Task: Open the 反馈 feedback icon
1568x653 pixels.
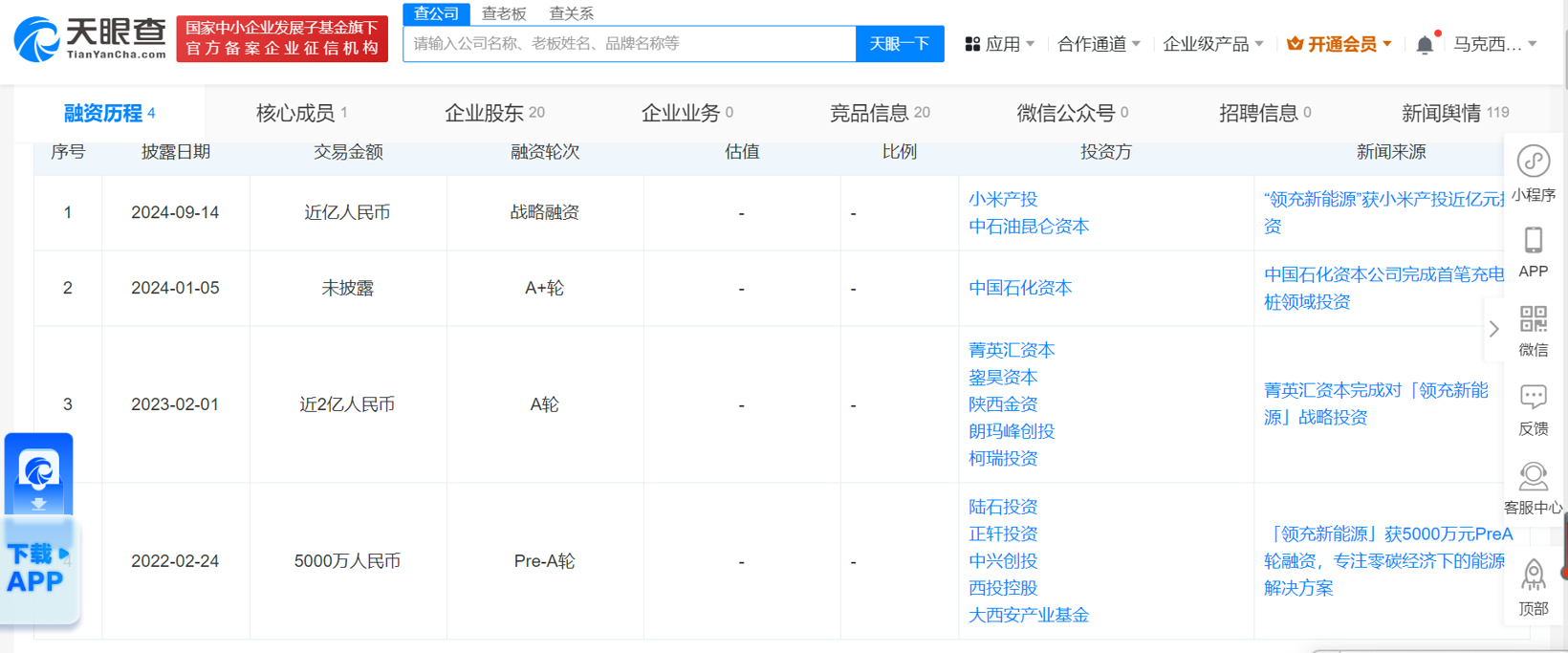Action: point(1534,397)
